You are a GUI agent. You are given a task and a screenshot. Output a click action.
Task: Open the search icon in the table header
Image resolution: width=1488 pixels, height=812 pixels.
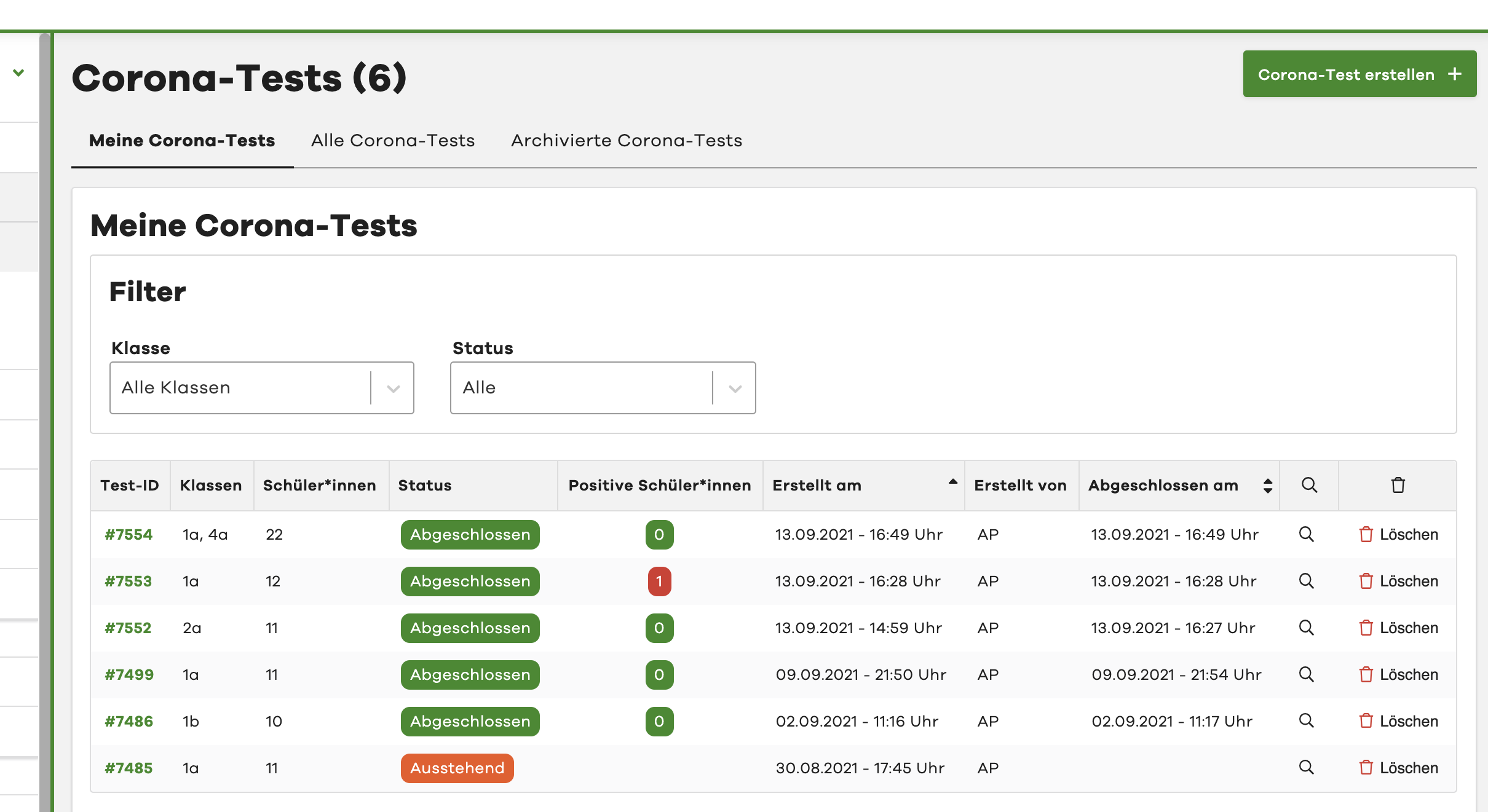[x=1310, y=486]
